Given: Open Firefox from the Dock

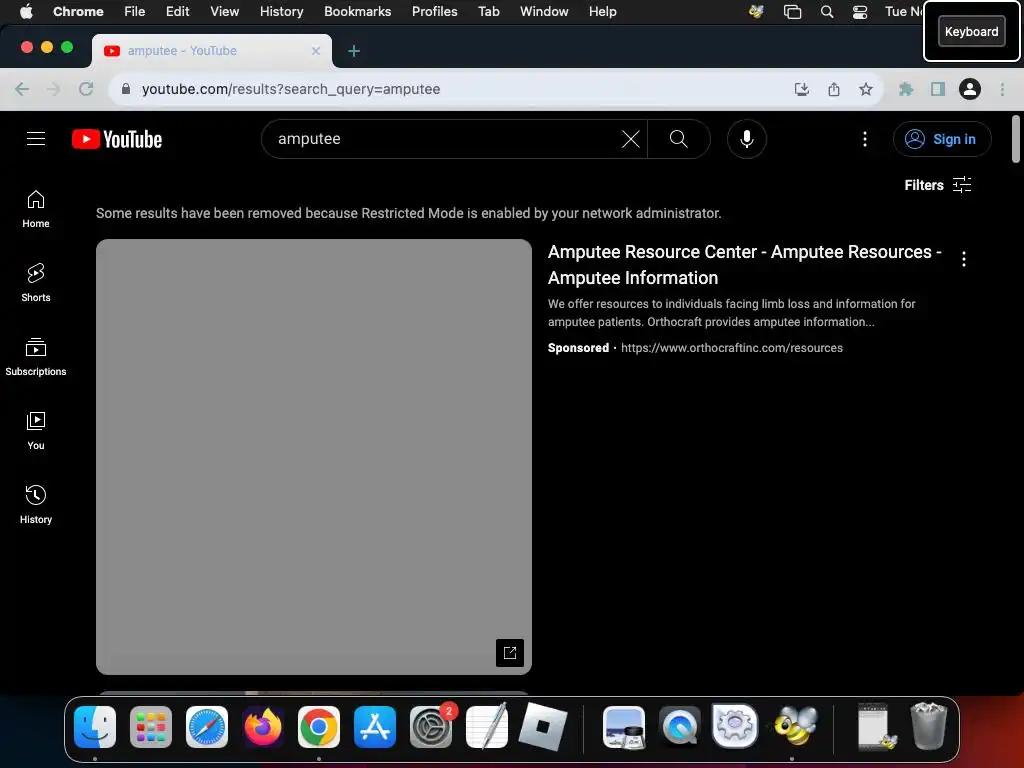Looking at the screenshot, I should click(x=263, y=726).
